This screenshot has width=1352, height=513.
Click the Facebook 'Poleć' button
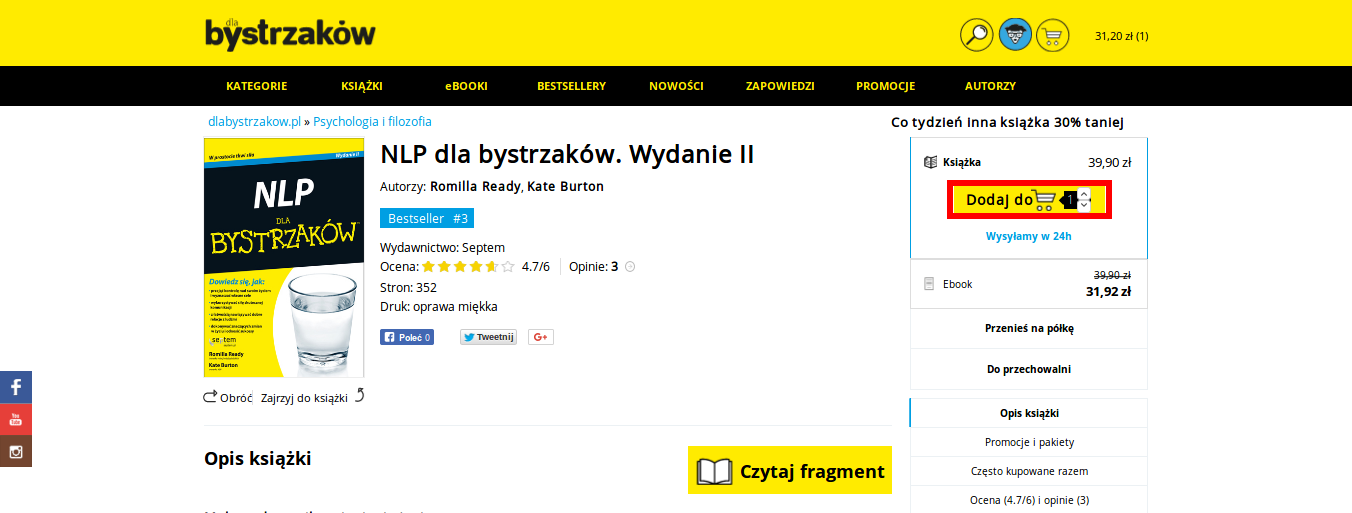tap(407, 337)
